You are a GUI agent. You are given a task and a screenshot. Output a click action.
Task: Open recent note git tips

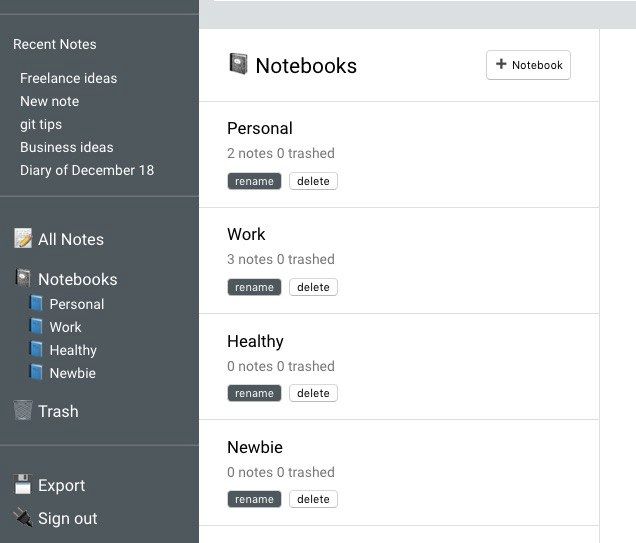tap(41, 124)
